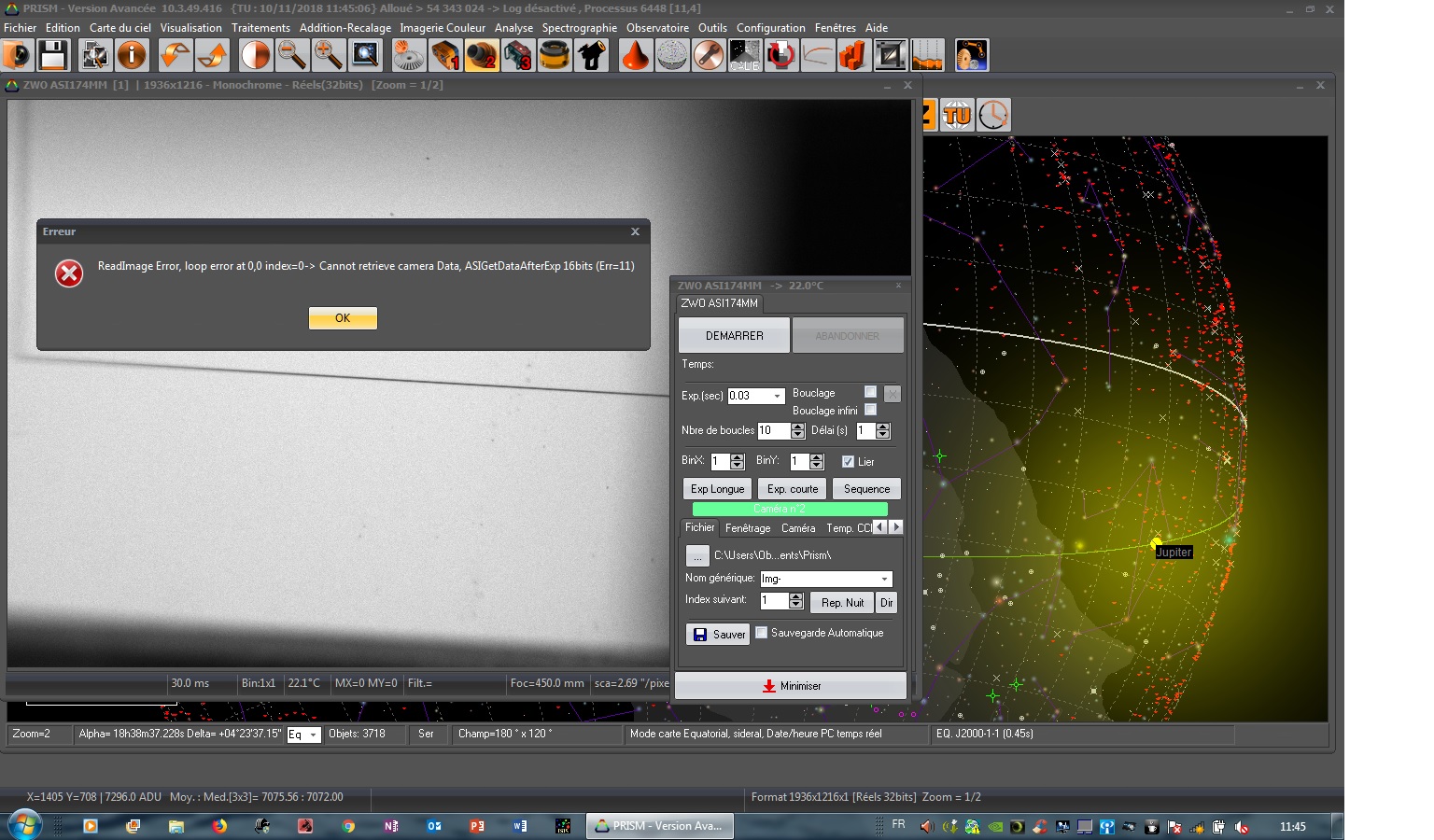Image resolution: width=1434 pixels, height=840 pixels.
Task: Click the zoom in magnifier icon
Action: (328, 56)
